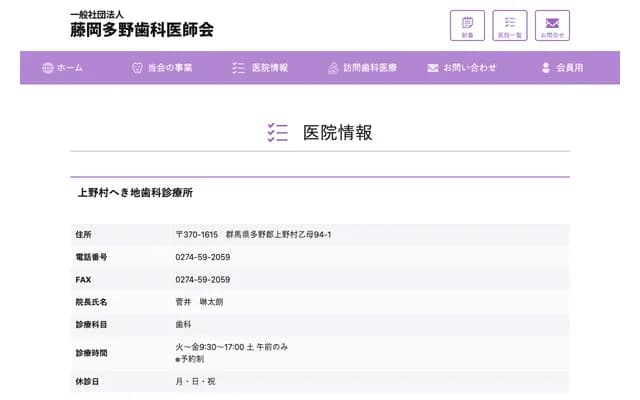640x400 pixels.
Task: Open the 新着 notepad icon button in the header
Action: pos(467,25)
